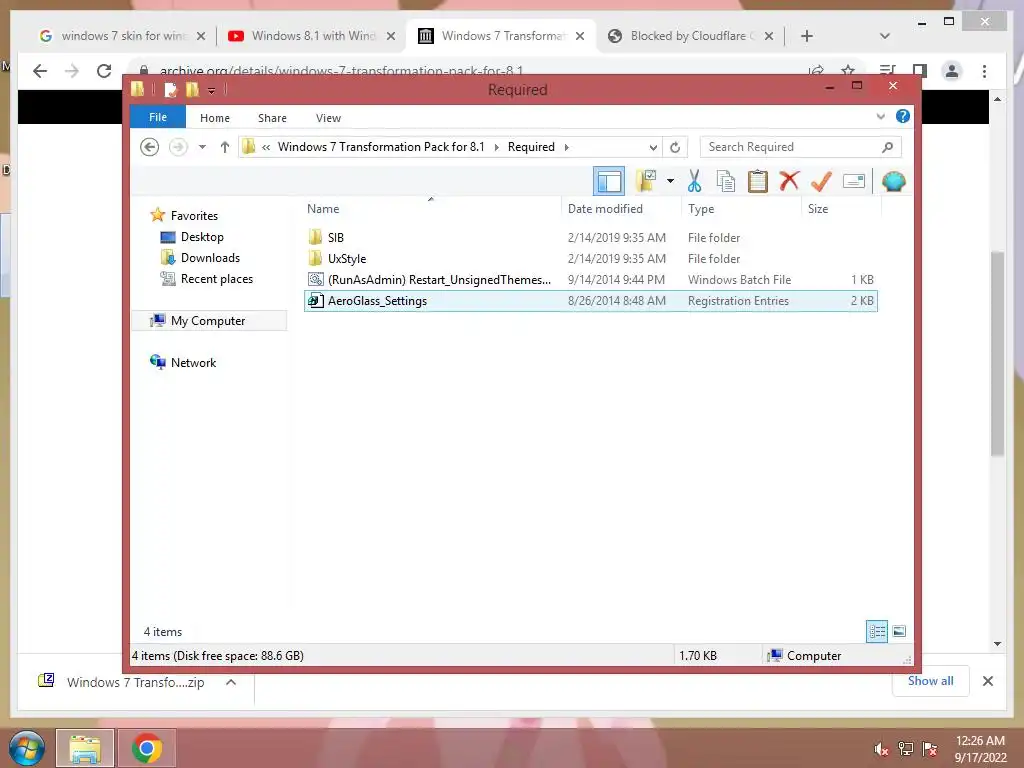Image resolution: width=1024 pixels, height=768 pixels.
Task: Switch to the 'Windows 8.1 with Wind' YouTube tab
Action: tap(312, 36)
